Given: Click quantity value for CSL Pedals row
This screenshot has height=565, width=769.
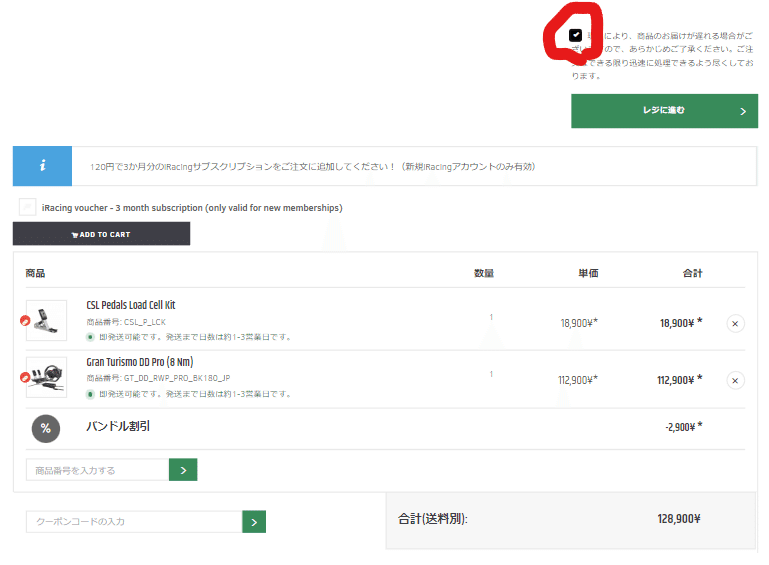Looking at the screenshot, I should 491,317.
